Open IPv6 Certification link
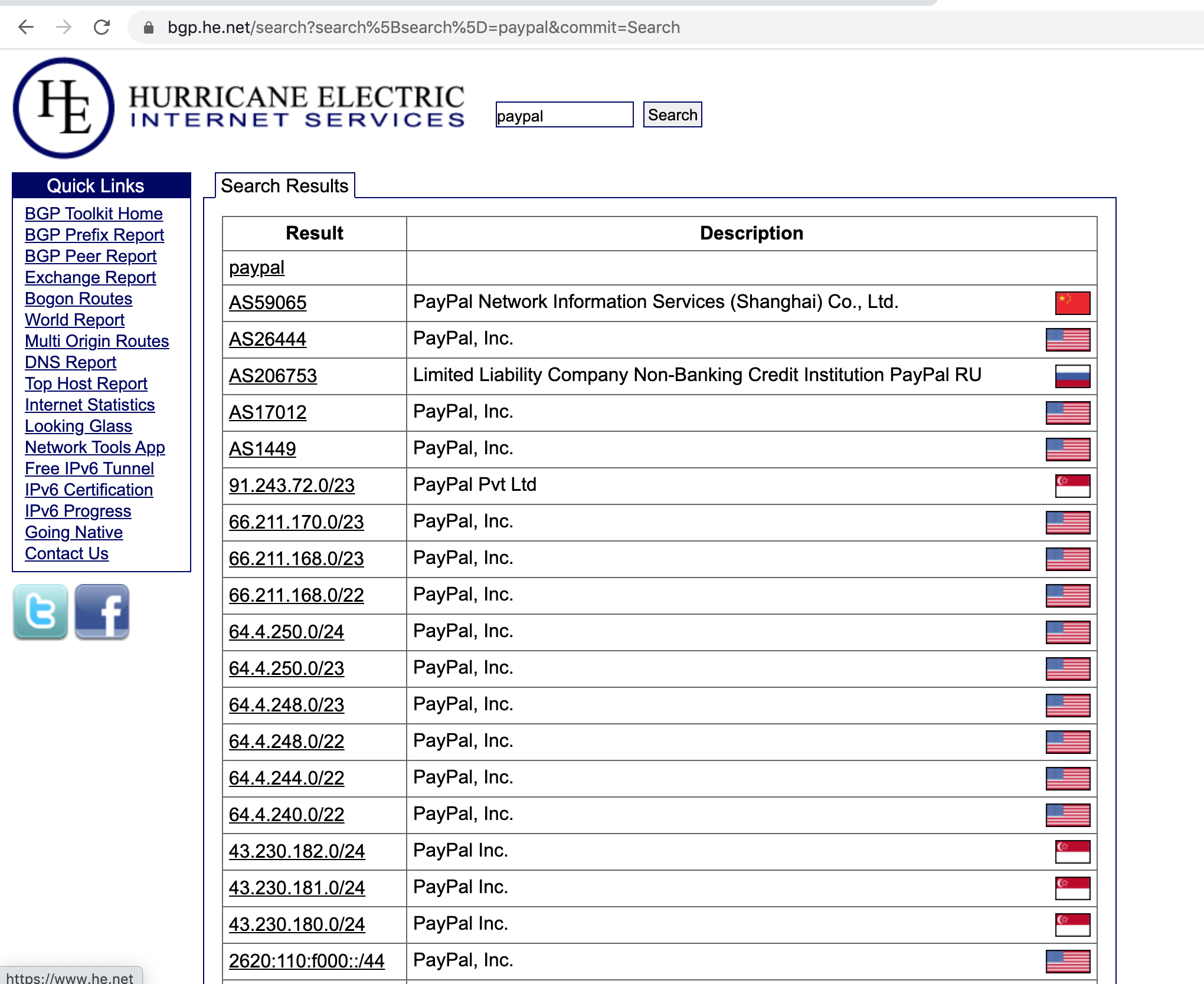The height and width of the screenshot is (984, 1204). click(89, 490)
